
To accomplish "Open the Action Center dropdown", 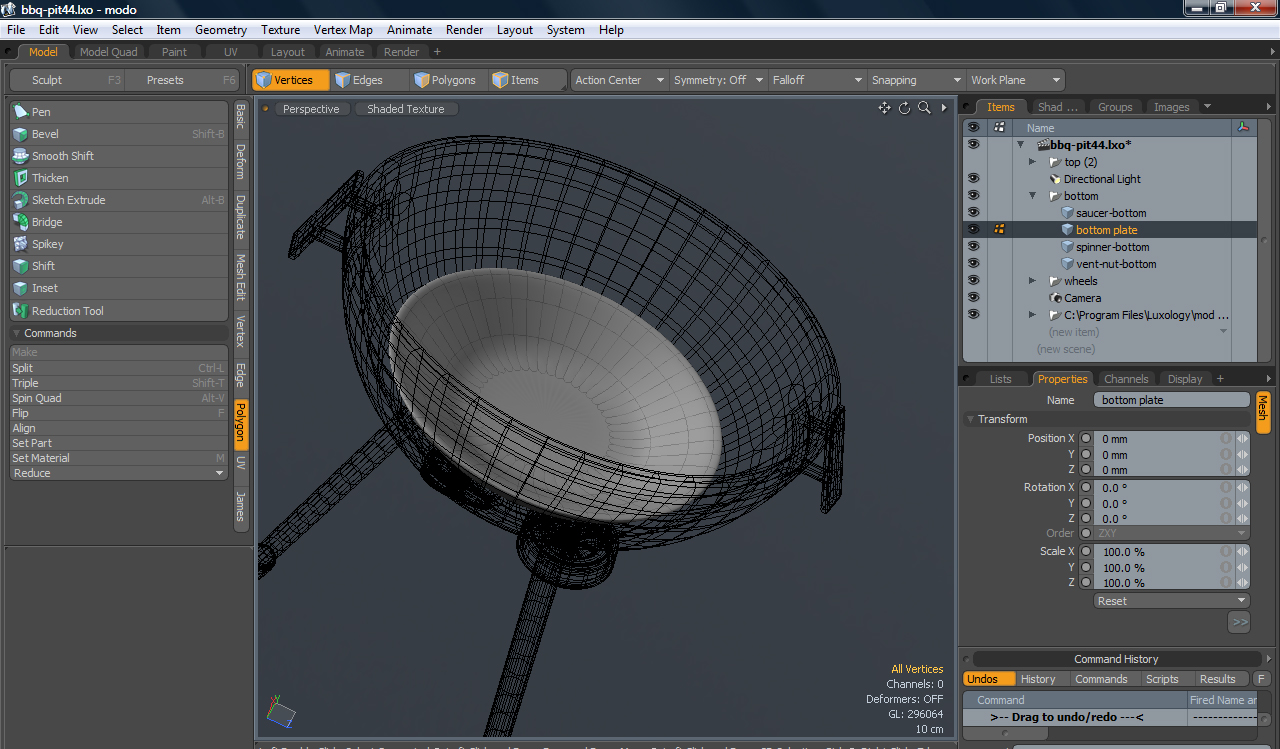I will [619, 80].
